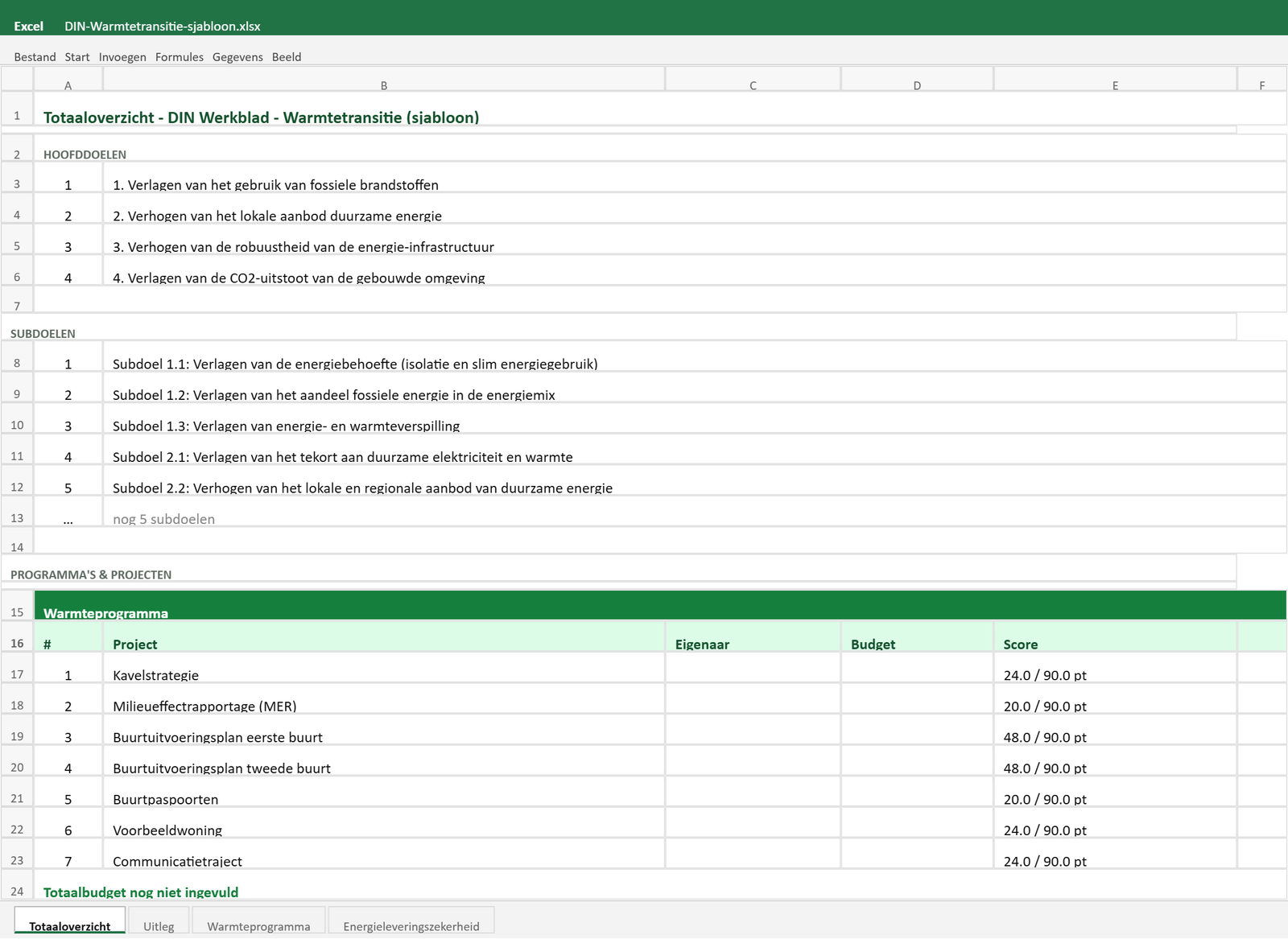Click the Excel app label
Image resolution: width=1288 pixels, height=939 pixels.
[28, 27]
